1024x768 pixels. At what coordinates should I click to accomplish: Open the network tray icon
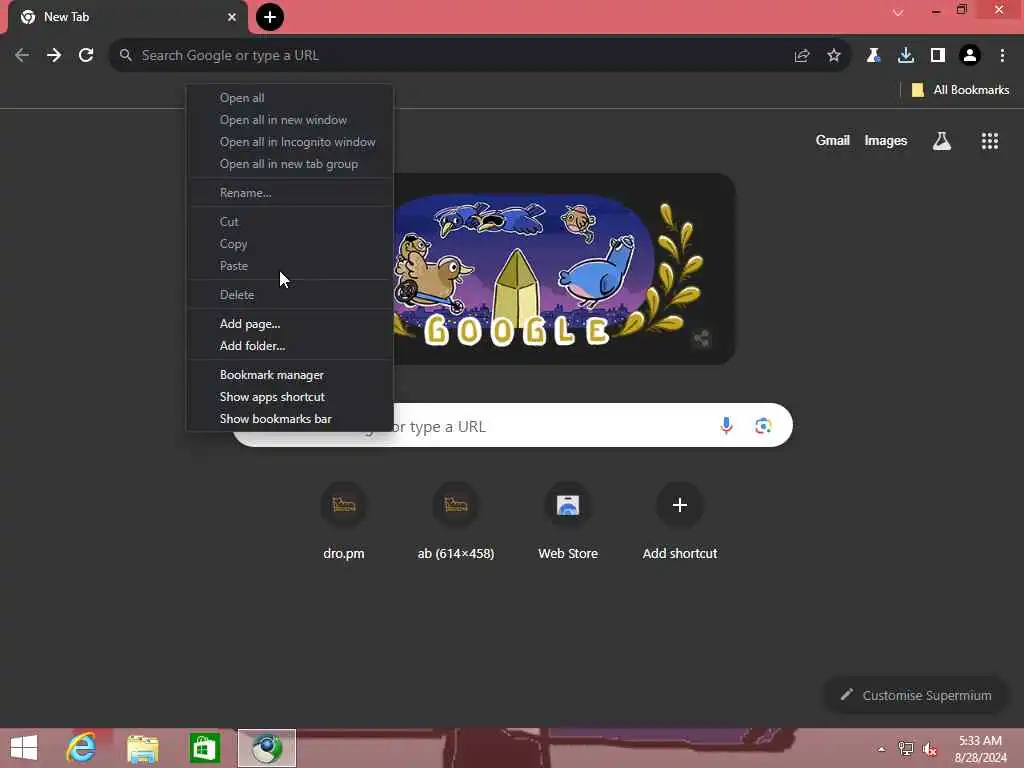point(906,749)
